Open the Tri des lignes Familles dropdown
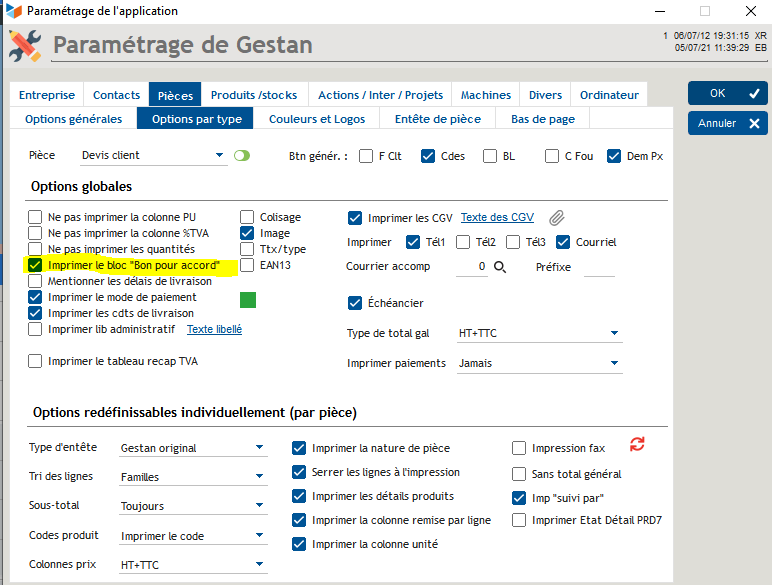772x585 pixels. 259,477
